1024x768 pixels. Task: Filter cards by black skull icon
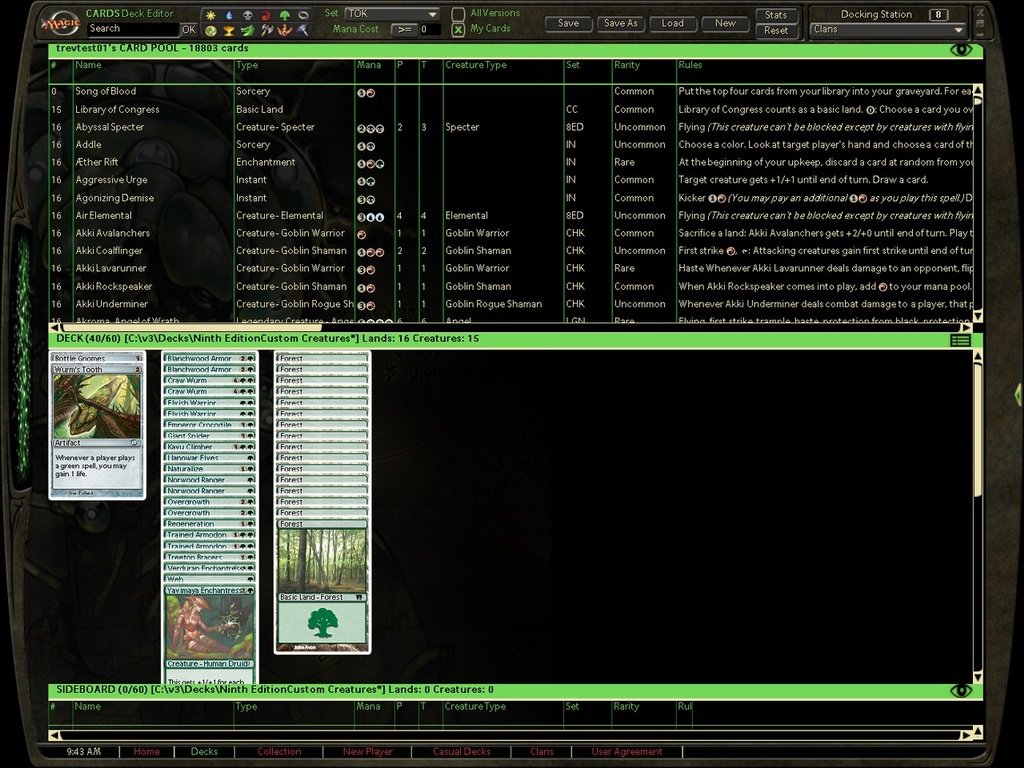pyautogui.click(x=247, y=16)
